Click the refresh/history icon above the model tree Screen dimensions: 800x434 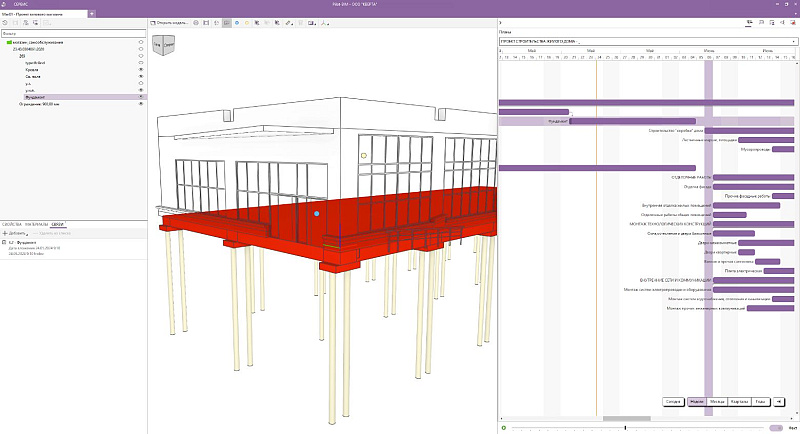click(x=5, y=23)
